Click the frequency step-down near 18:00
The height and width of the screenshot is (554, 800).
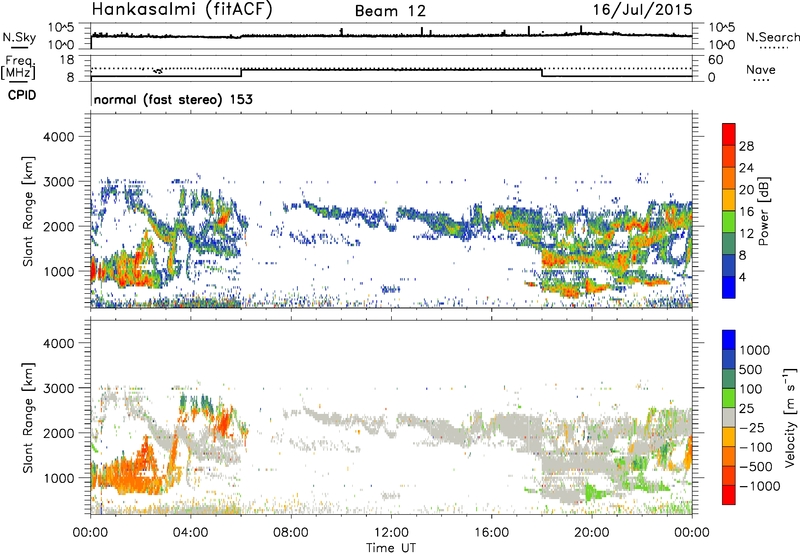(x=542, y=72)
